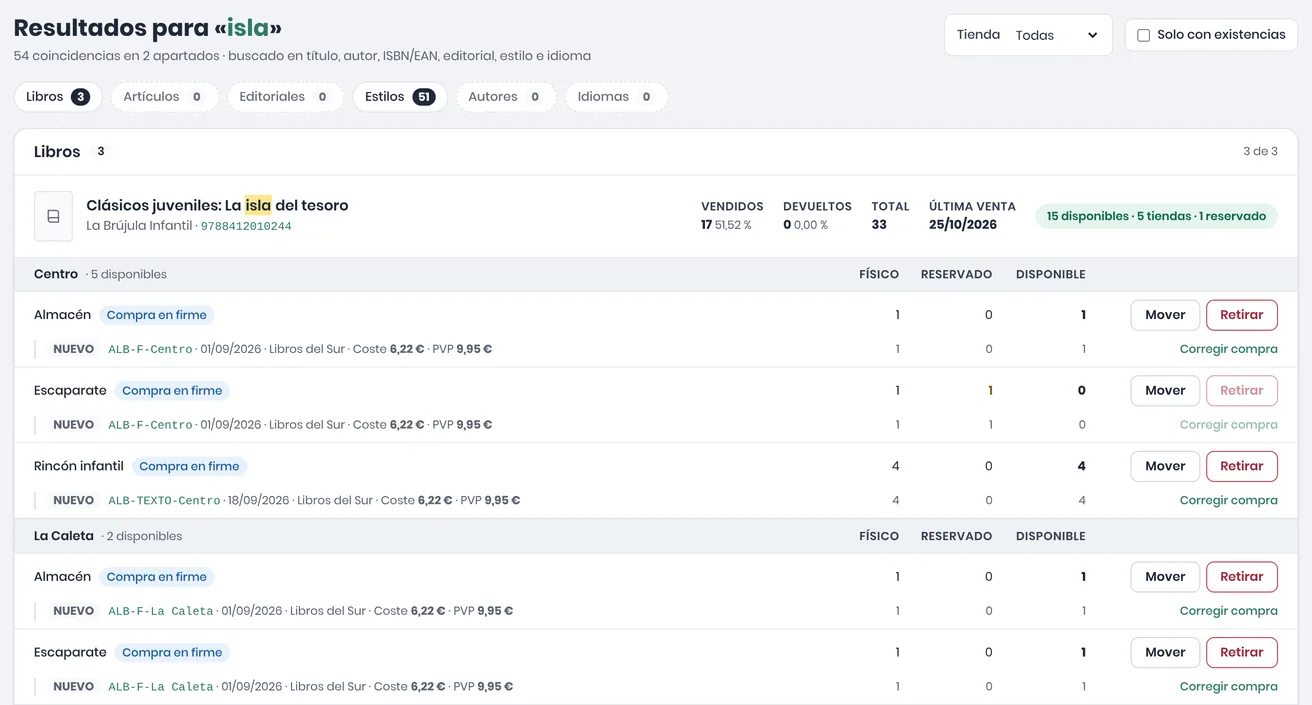Click Retirar for La Caleta Escaparate
Screen dimensions: 1312x705
click(1241, 652)
